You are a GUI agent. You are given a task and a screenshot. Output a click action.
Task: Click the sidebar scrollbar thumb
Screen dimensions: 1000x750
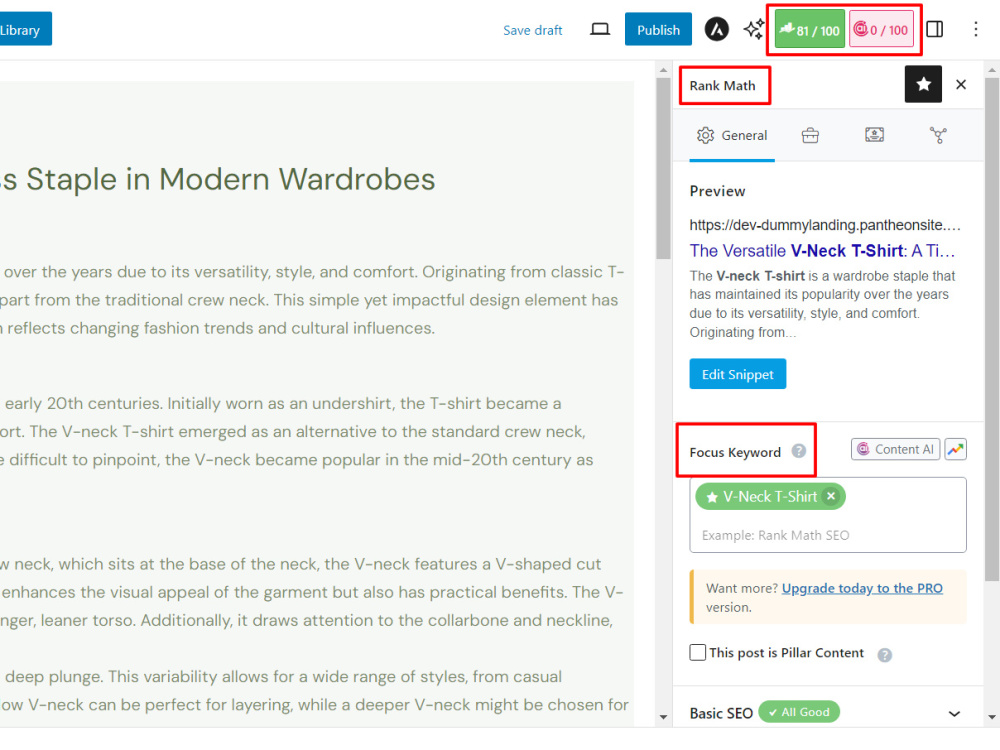click(992, 328)
